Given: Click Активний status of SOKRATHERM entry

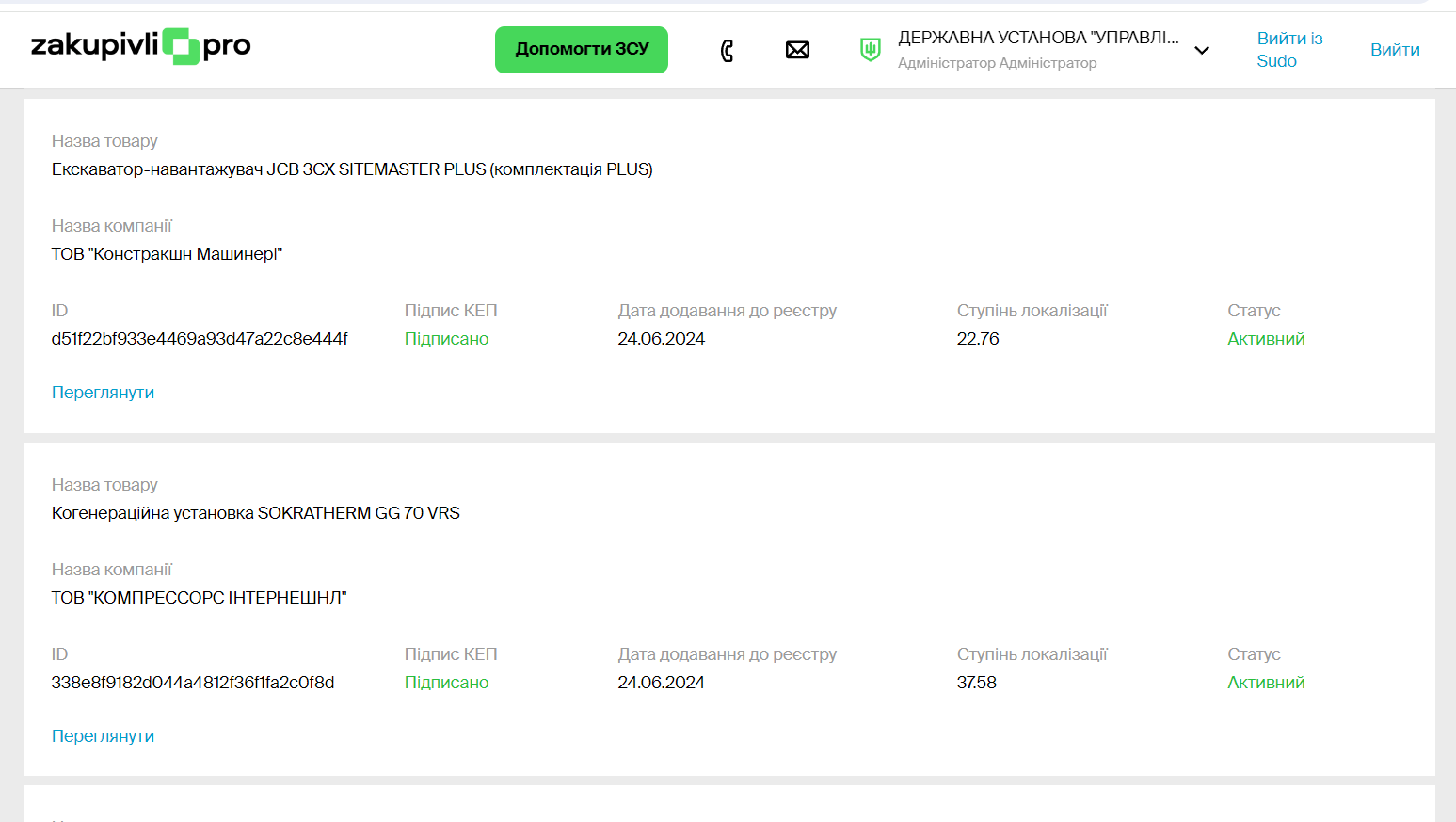Looking at the screenshot, I should click(x=1265, y=683).
